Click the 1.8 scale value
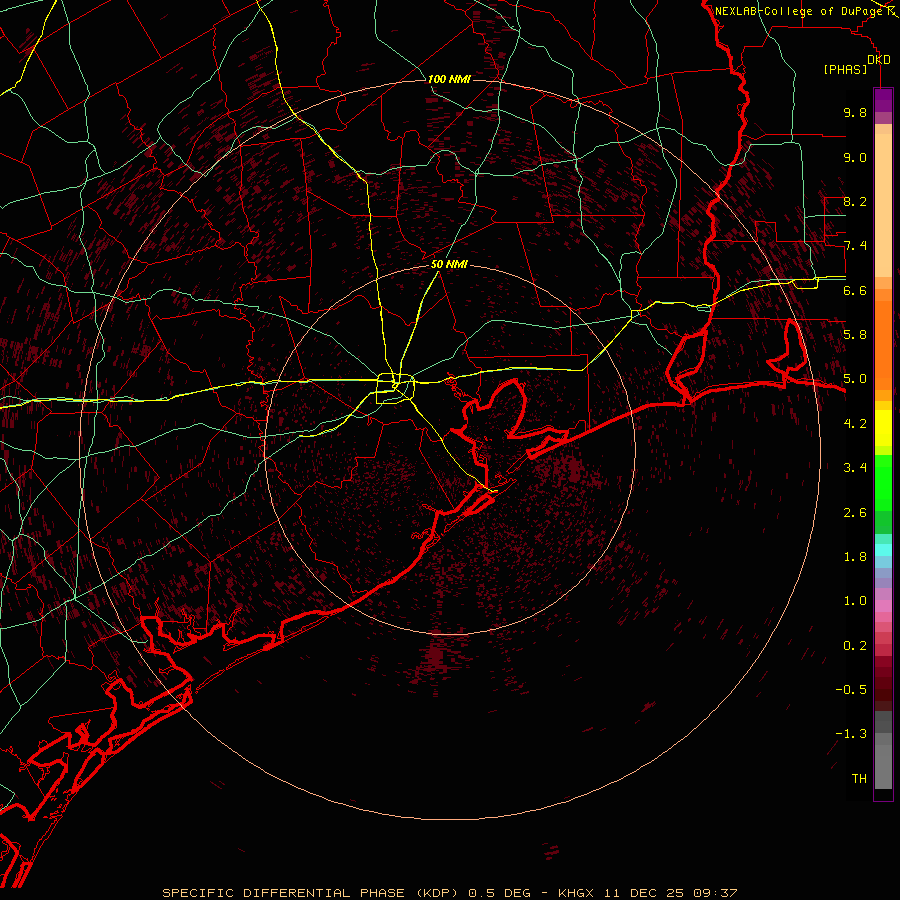The width and height of the screenshot is (900, 900). (x=855, y=557)
